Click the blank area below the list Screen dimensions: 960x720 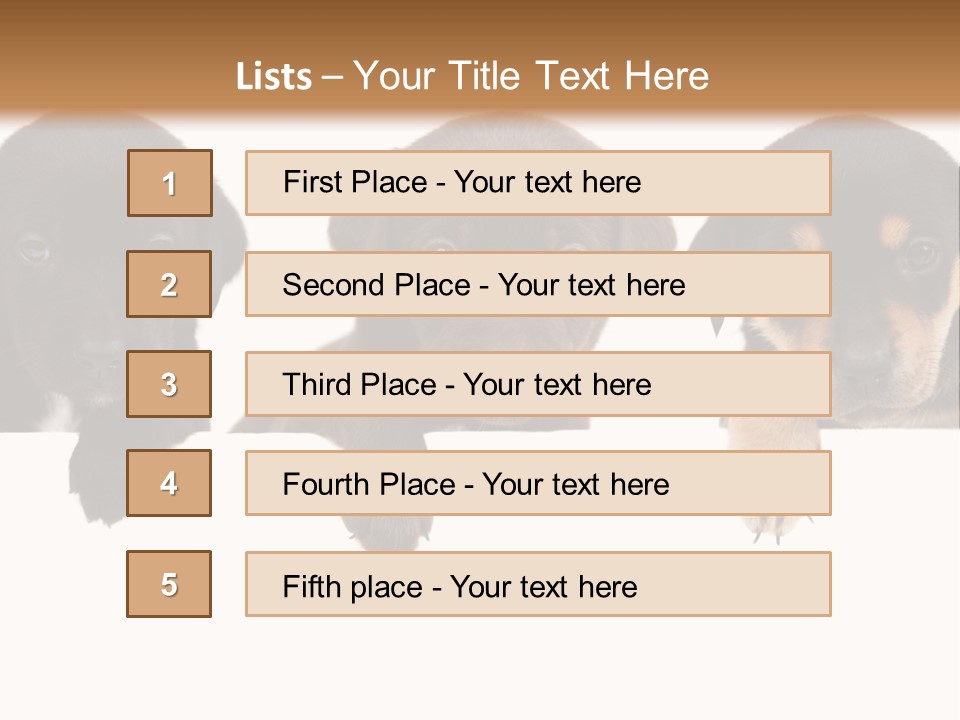click(480, 670)
